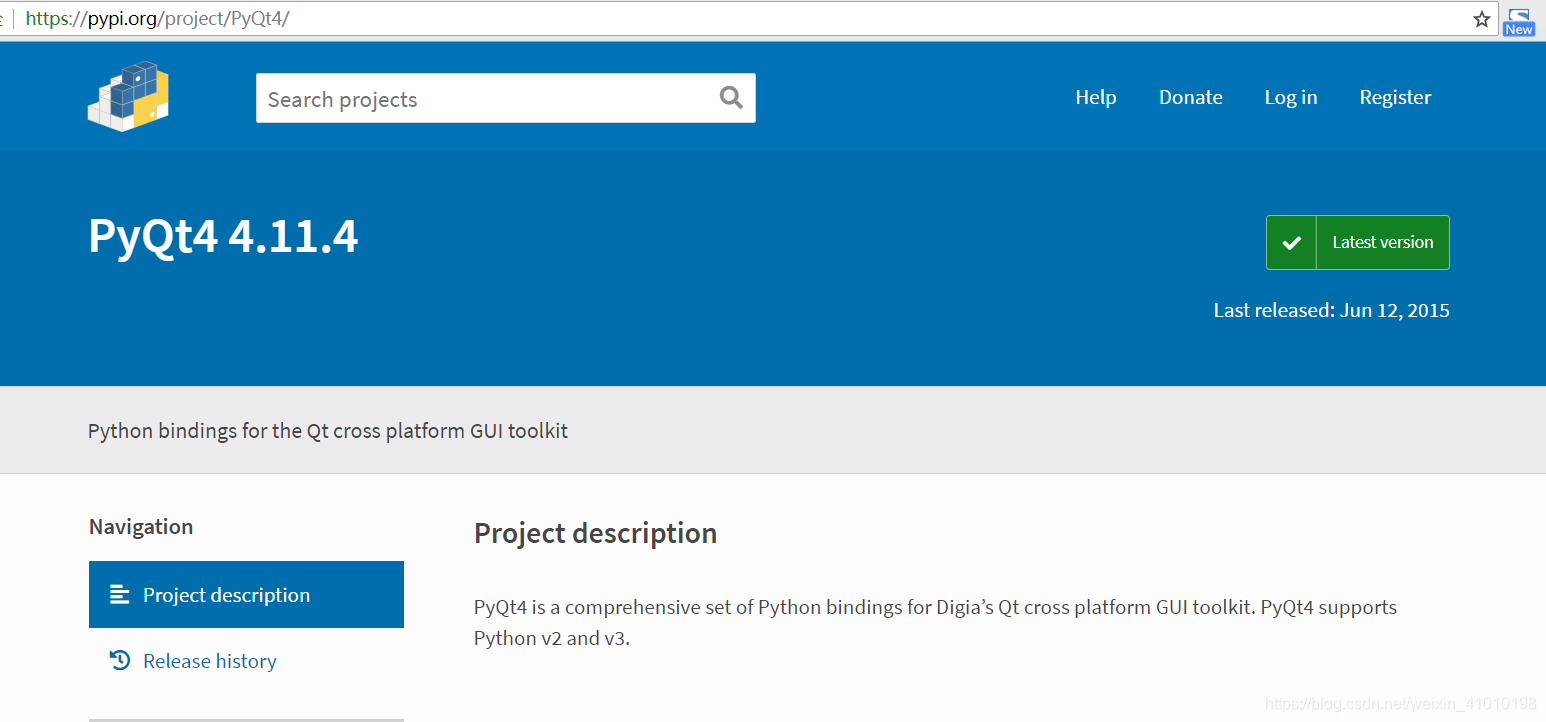Viewport: 1546px width, 722px height.
Task: Click the PyQt4 4.11.4 heading
Action: (x=222, y=236)
